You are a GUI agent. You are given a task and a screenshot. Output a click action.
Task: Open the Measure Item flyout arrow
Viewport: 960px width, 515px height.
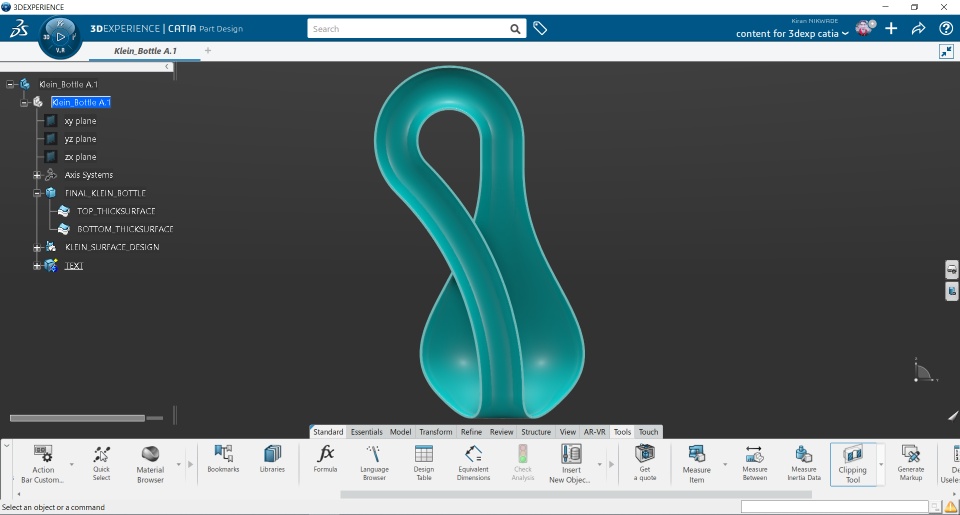click(x=725, y=465)
